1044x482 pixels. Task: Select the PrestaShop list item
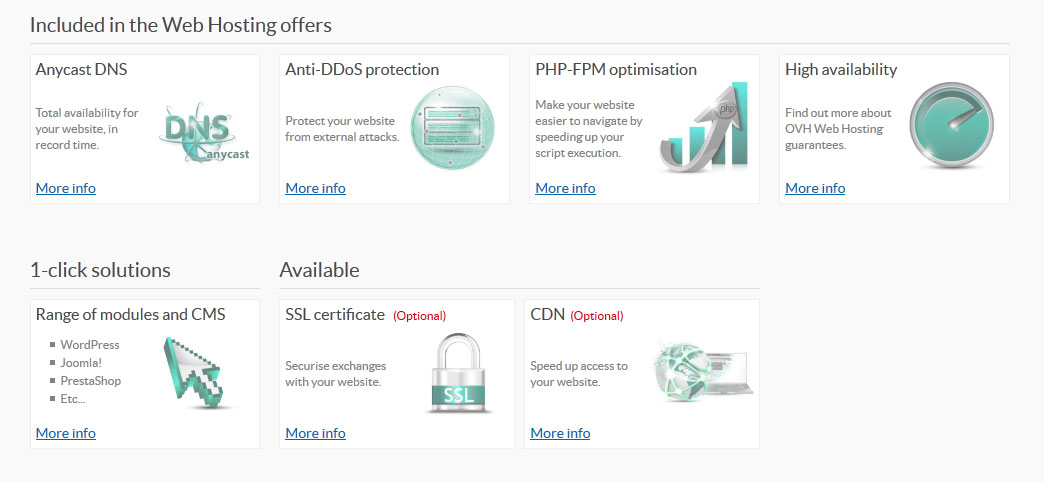point(91,381)
